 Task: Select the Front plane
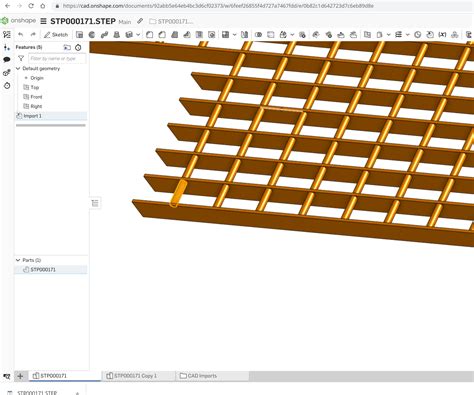pyautogui.click(x=36, y=97)
